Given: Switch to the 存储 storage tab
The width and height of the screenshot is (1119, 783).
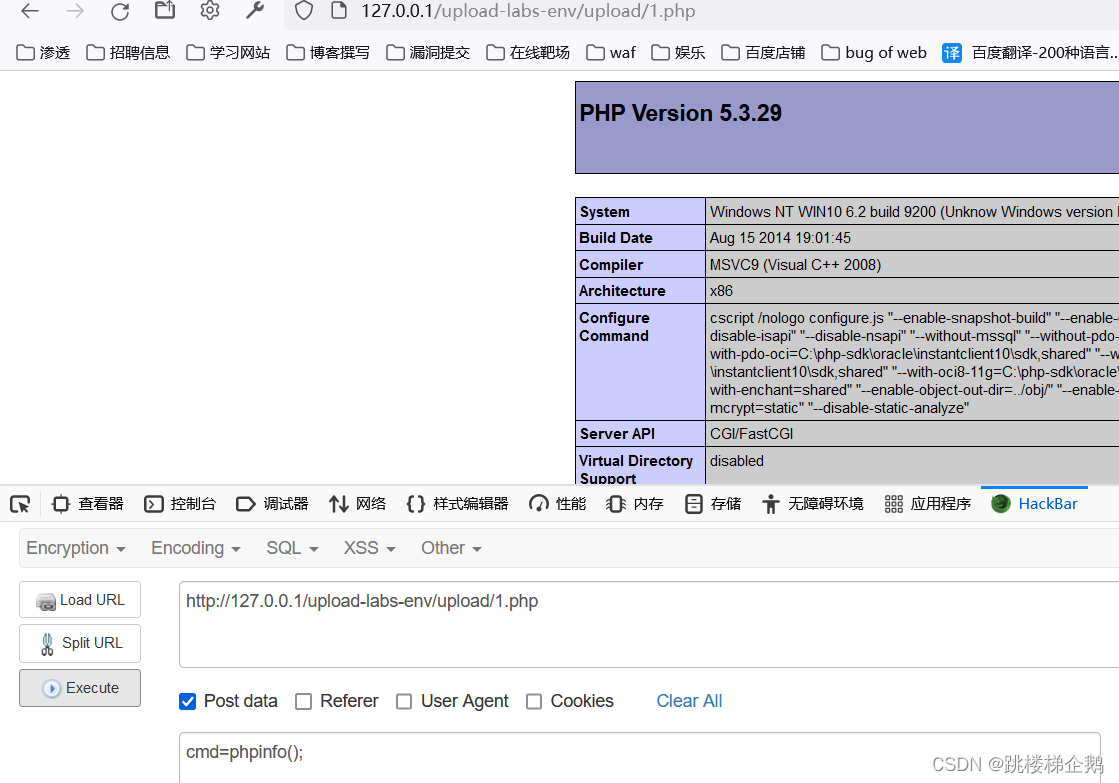Looking at the screenshot, I should coord(712,504).
